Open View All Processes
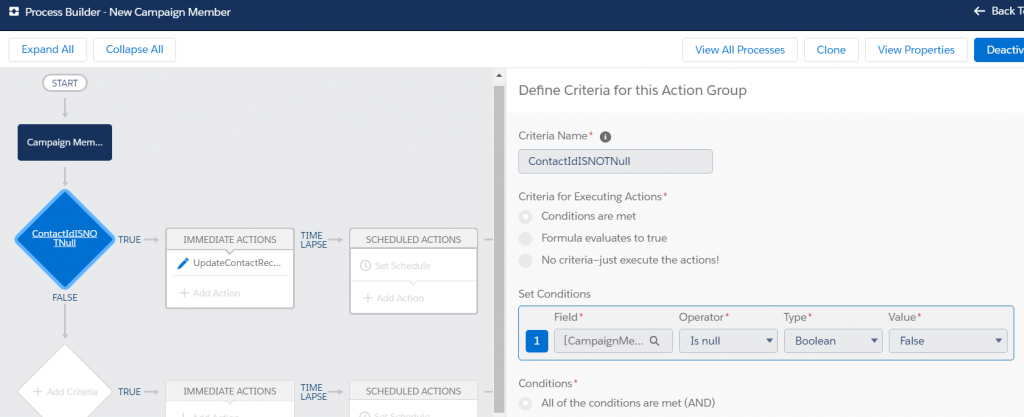Viewport: 1024px width, 417px height. (x=739, y=50)
